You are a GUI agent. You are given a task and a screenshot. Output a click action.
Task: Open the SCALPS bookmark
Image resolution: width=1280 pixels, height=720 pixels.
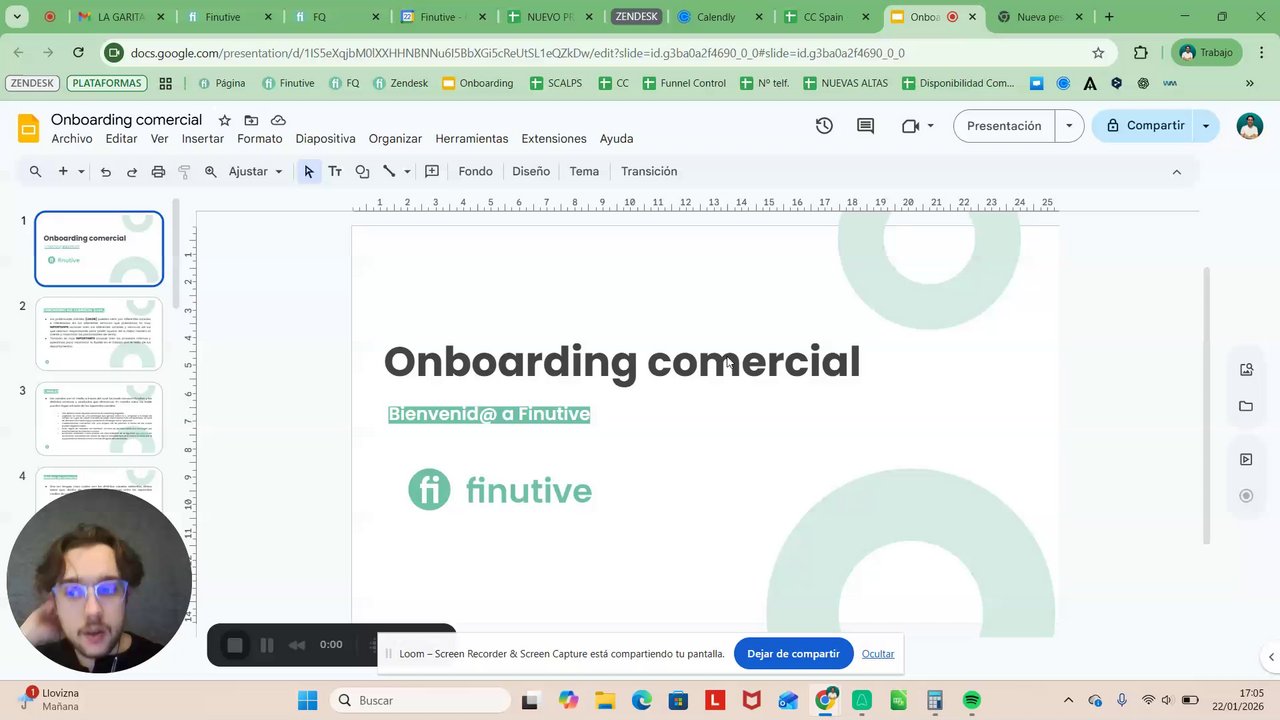(556, 84)
